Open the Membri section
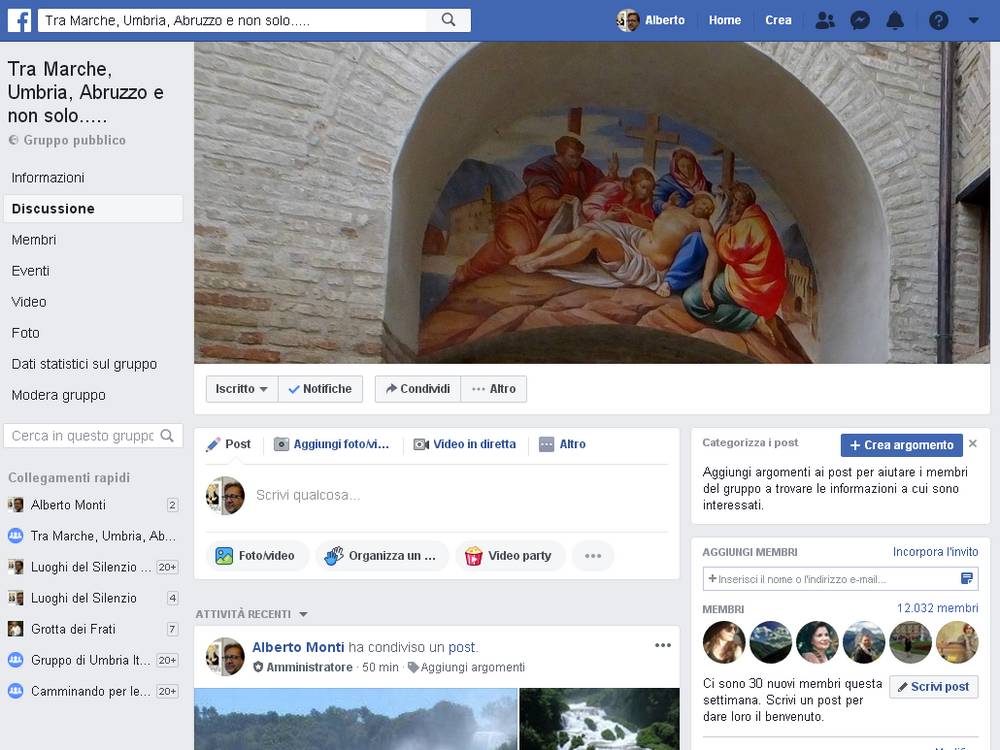Viewport: 1000px width, 750px height. (34, 240)
